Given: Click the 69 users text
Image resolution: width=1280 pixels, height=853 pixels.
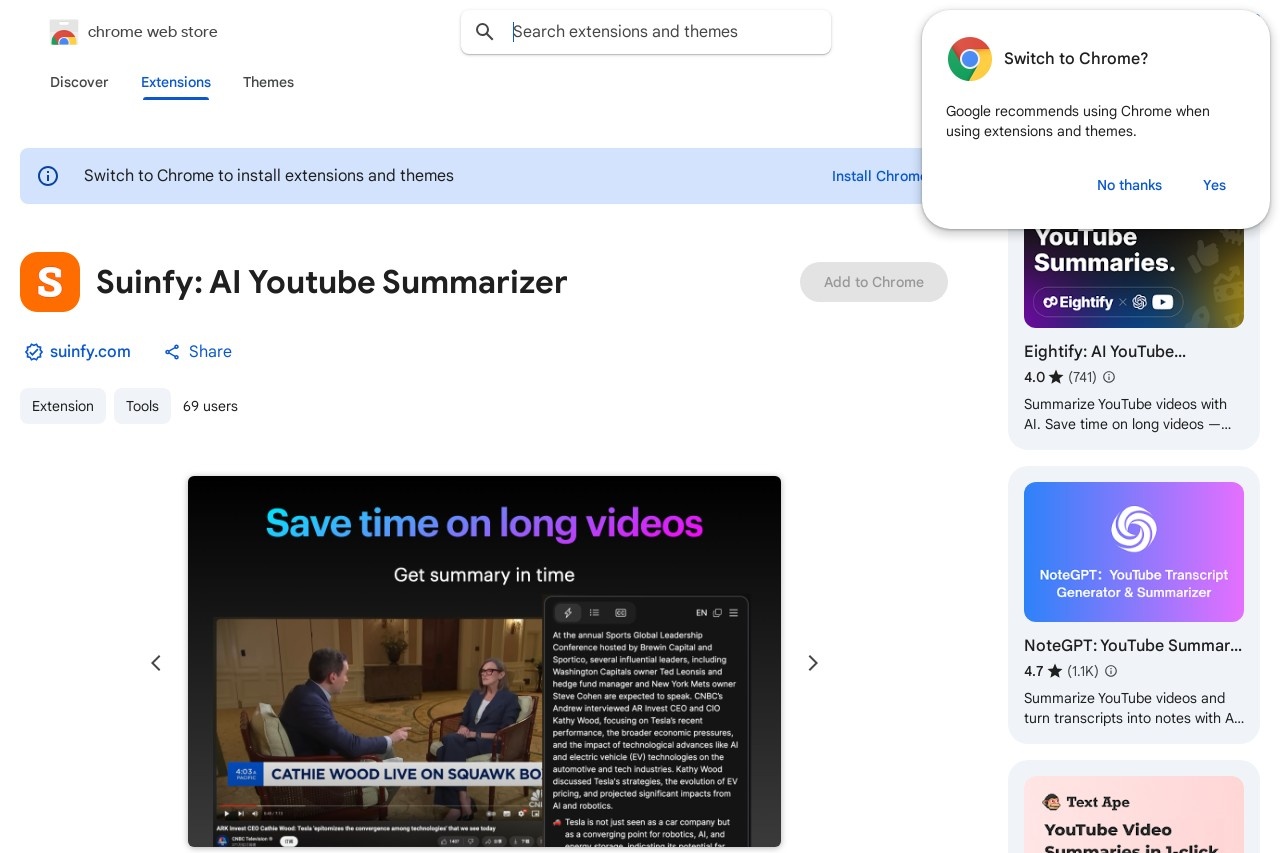Looking at the screenshot, I should [210, 406].
